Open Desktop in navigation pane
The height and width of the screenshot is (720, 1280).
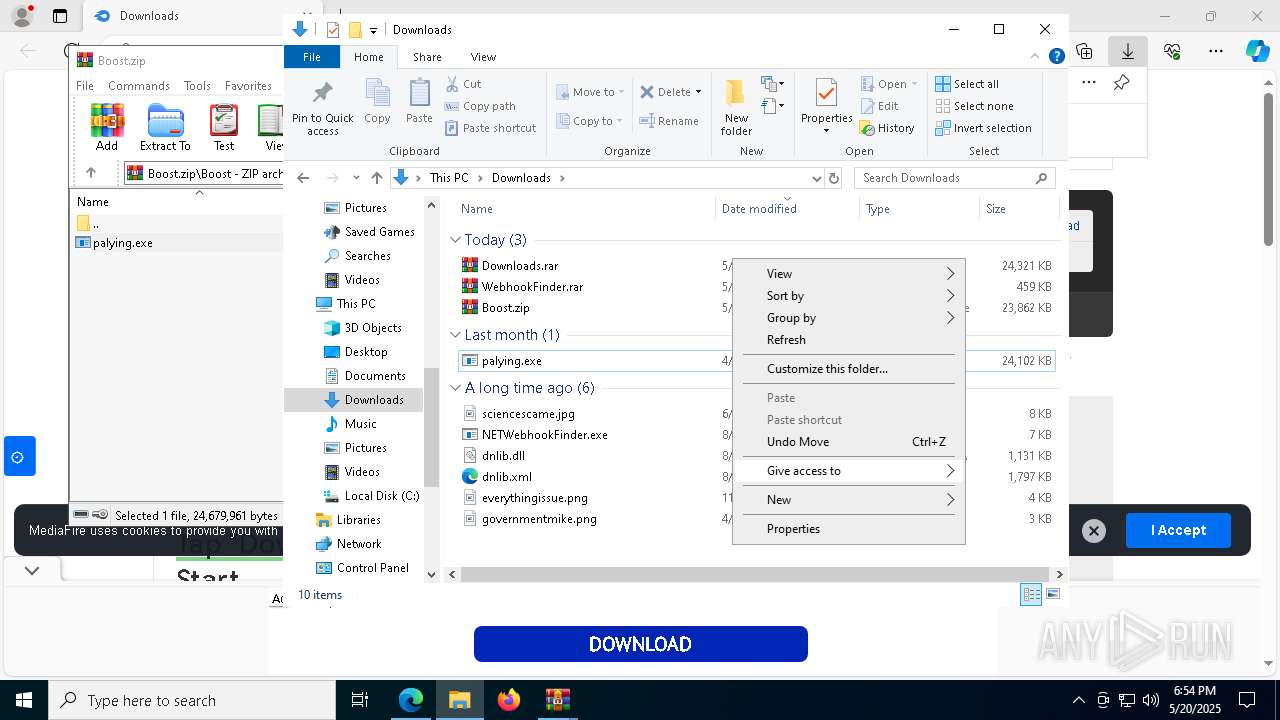click(x=365, y=352)
